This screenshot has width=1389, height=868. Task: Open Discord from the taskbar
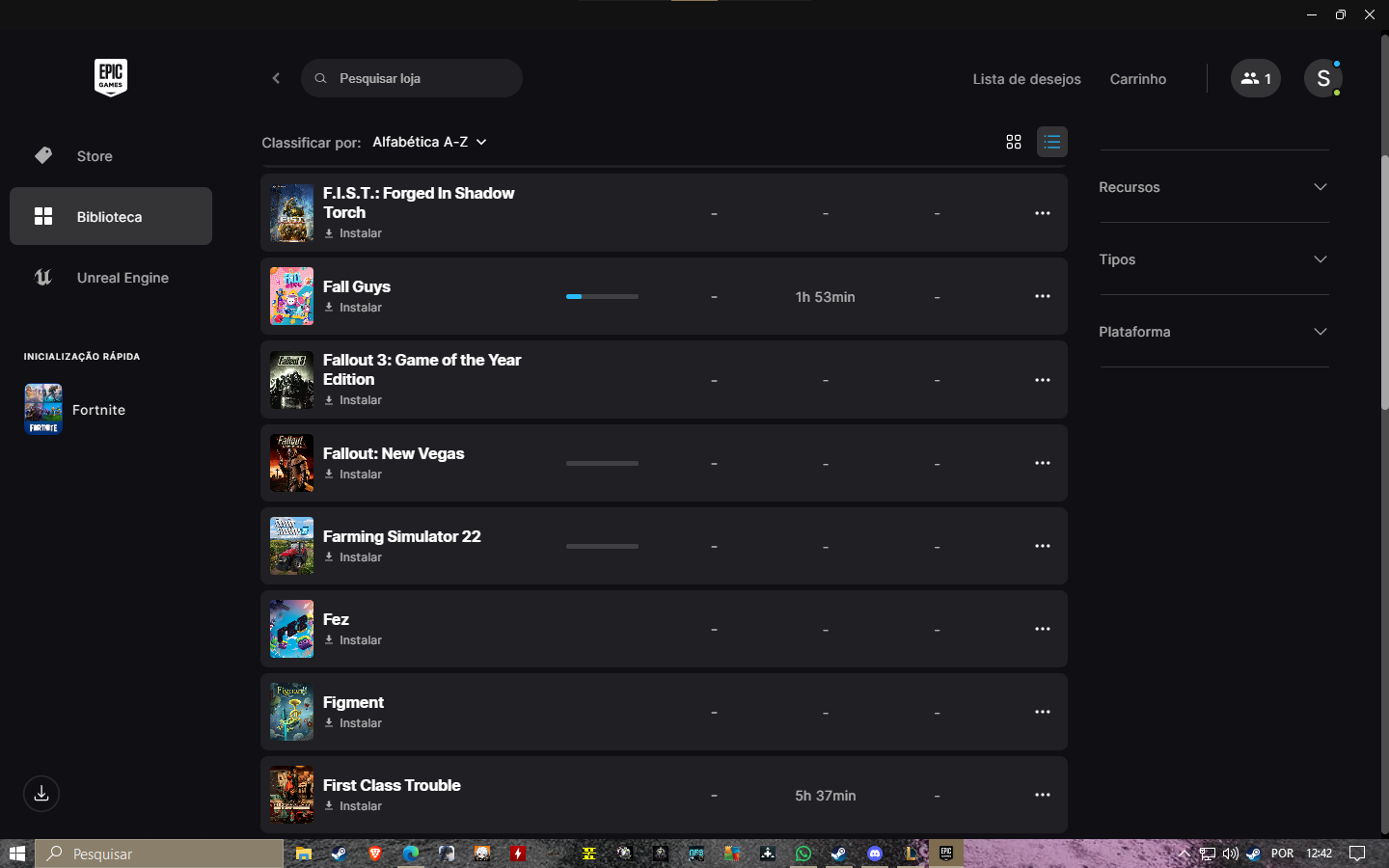tap(875, 854)
